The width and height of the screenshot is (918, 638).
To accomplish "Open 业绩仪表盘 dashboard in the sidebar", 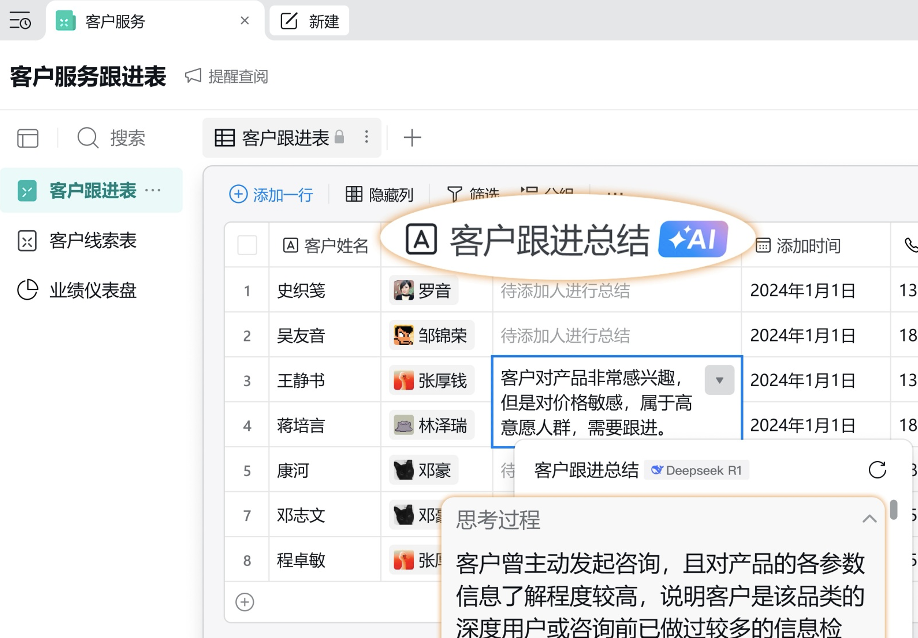I will (92, 291).
